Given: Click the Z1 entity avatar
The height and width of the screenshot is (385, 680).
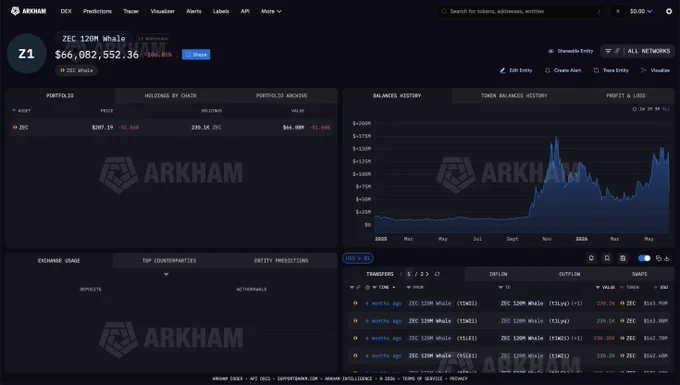Looking at the screenshot, I should pos(26,53).
